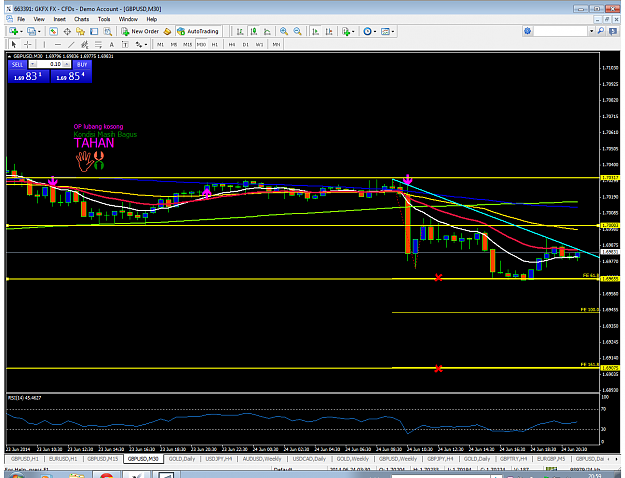Open the chat notification icon
This screenshot has height=478, width=625.
pos(613,31)
